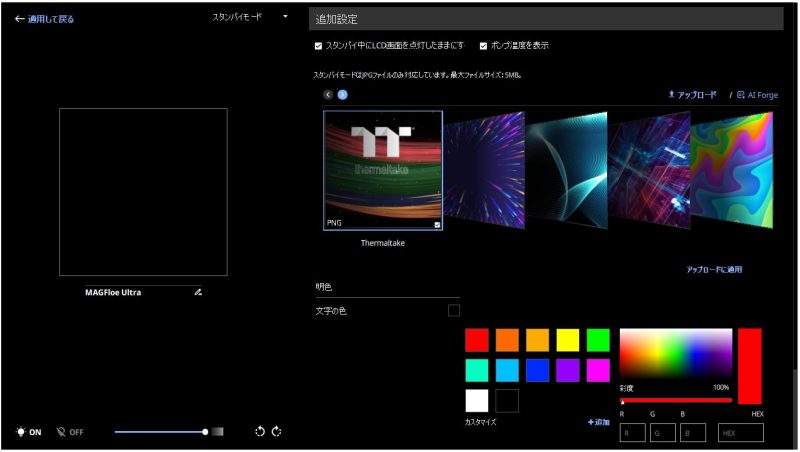Select the Thermaltake PNG thumbnail
The image size is (800, 452).
(x=383, y=170)
